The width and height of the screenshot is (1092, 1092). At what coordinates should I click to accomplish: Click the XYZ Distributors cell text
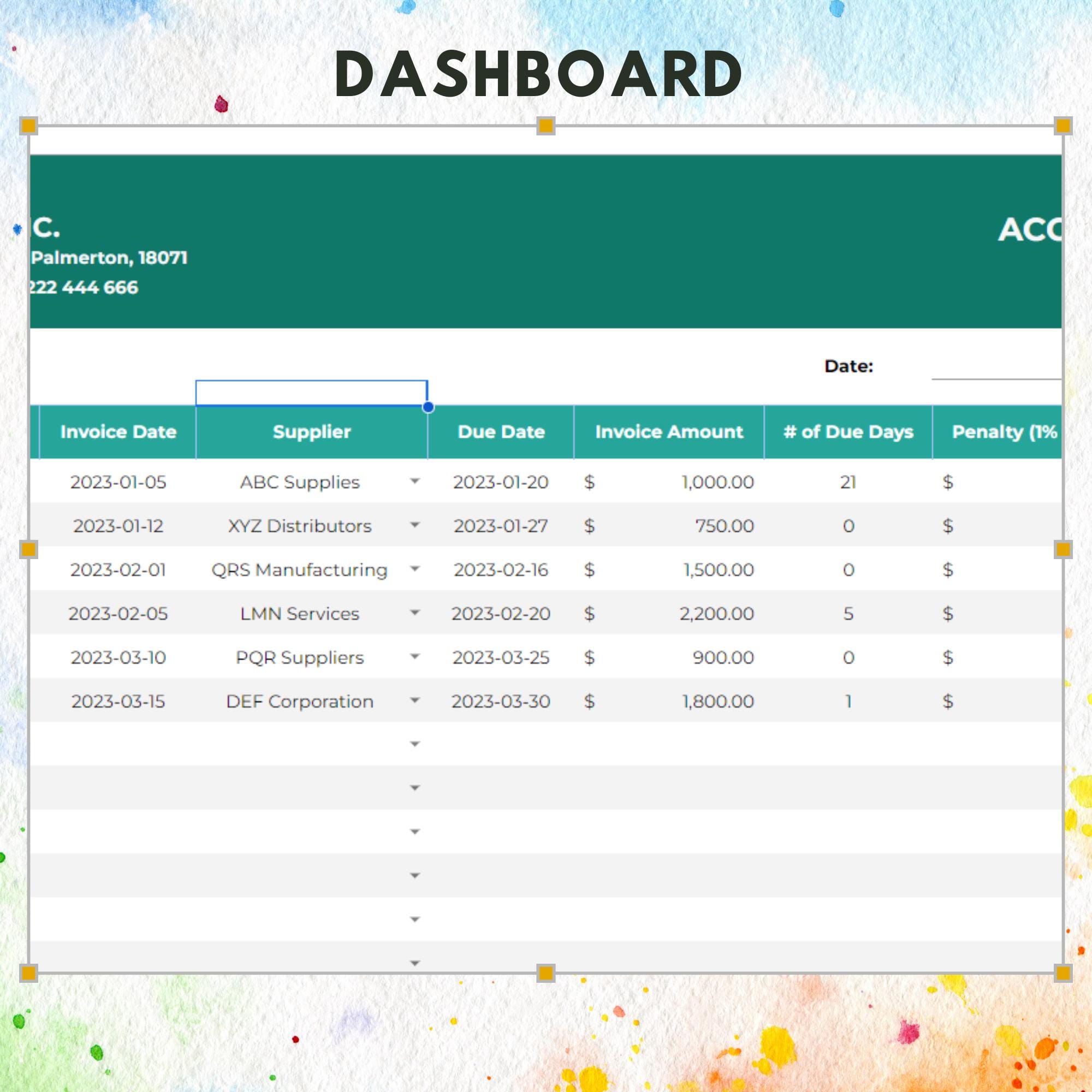tap(300, 526)
